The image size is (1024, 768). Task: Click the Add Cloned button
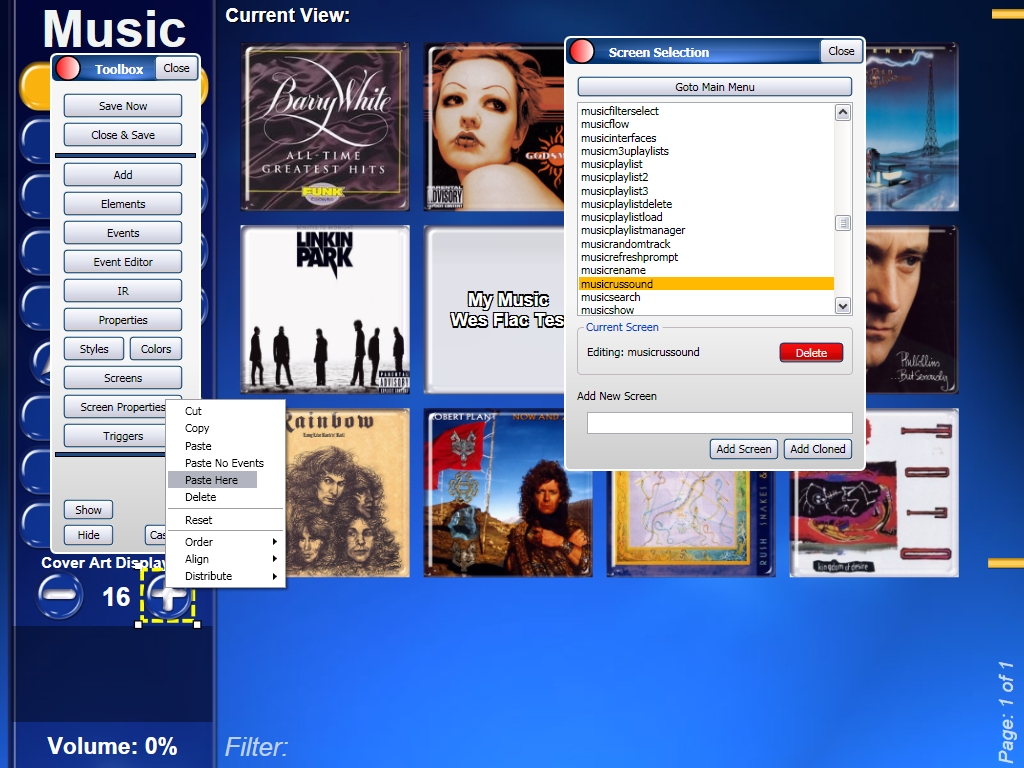(818, 449)
